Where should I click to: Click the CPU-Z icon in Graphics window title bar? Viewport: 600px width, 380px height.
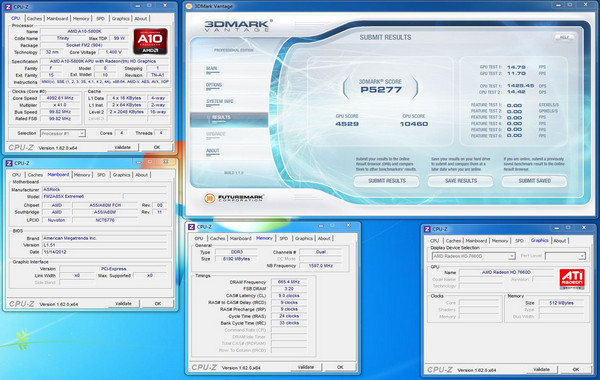(x=427, y=229)
